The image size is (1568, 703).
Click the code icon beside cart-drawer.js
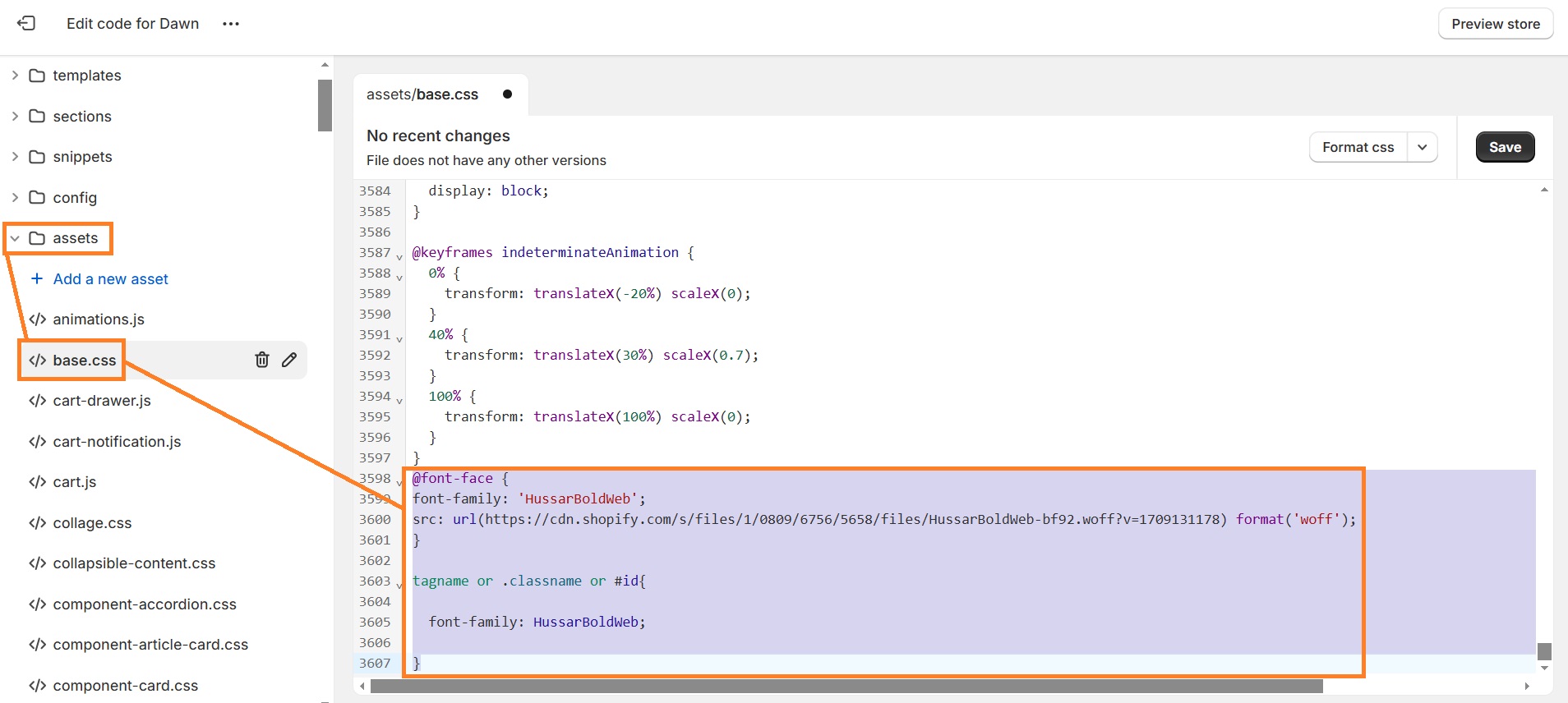(x=37, y=401)
